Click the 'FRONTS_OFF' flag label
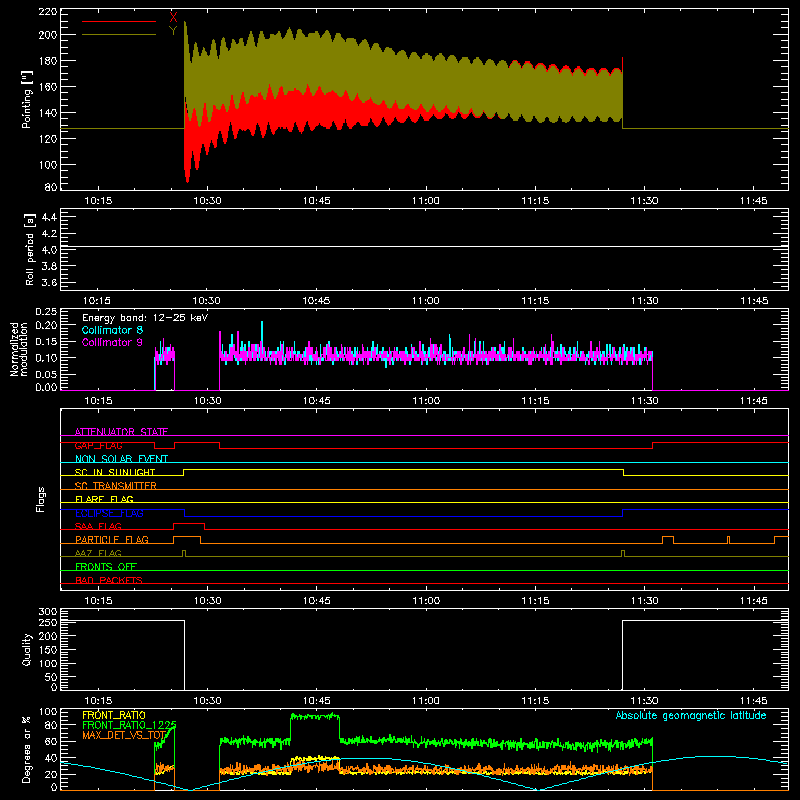 [x=106, y=567]
